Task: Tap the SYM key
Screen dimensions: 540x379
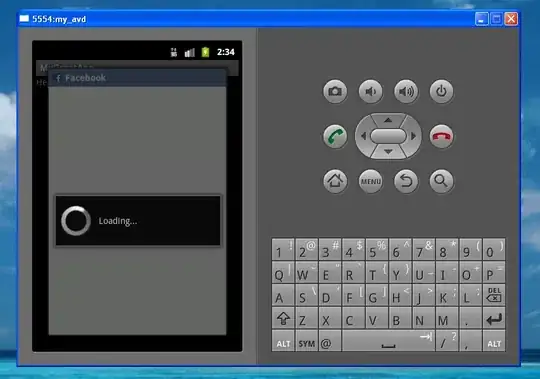Action: [307, 340]
